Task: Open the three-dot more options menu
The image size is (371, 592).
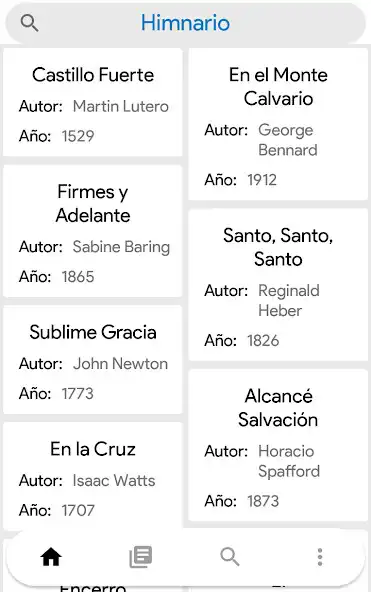Action: [320, 557]
